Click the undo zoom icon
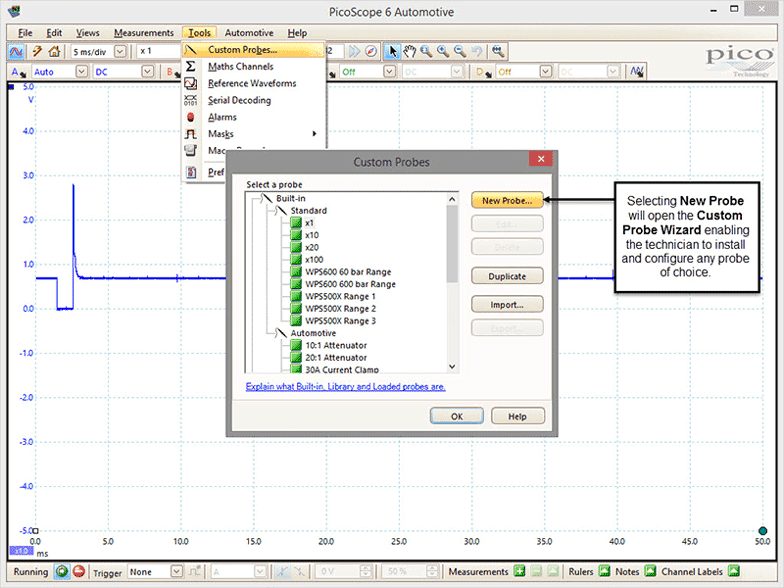Viewport: 784px width, 588px height. pos(477,51)
